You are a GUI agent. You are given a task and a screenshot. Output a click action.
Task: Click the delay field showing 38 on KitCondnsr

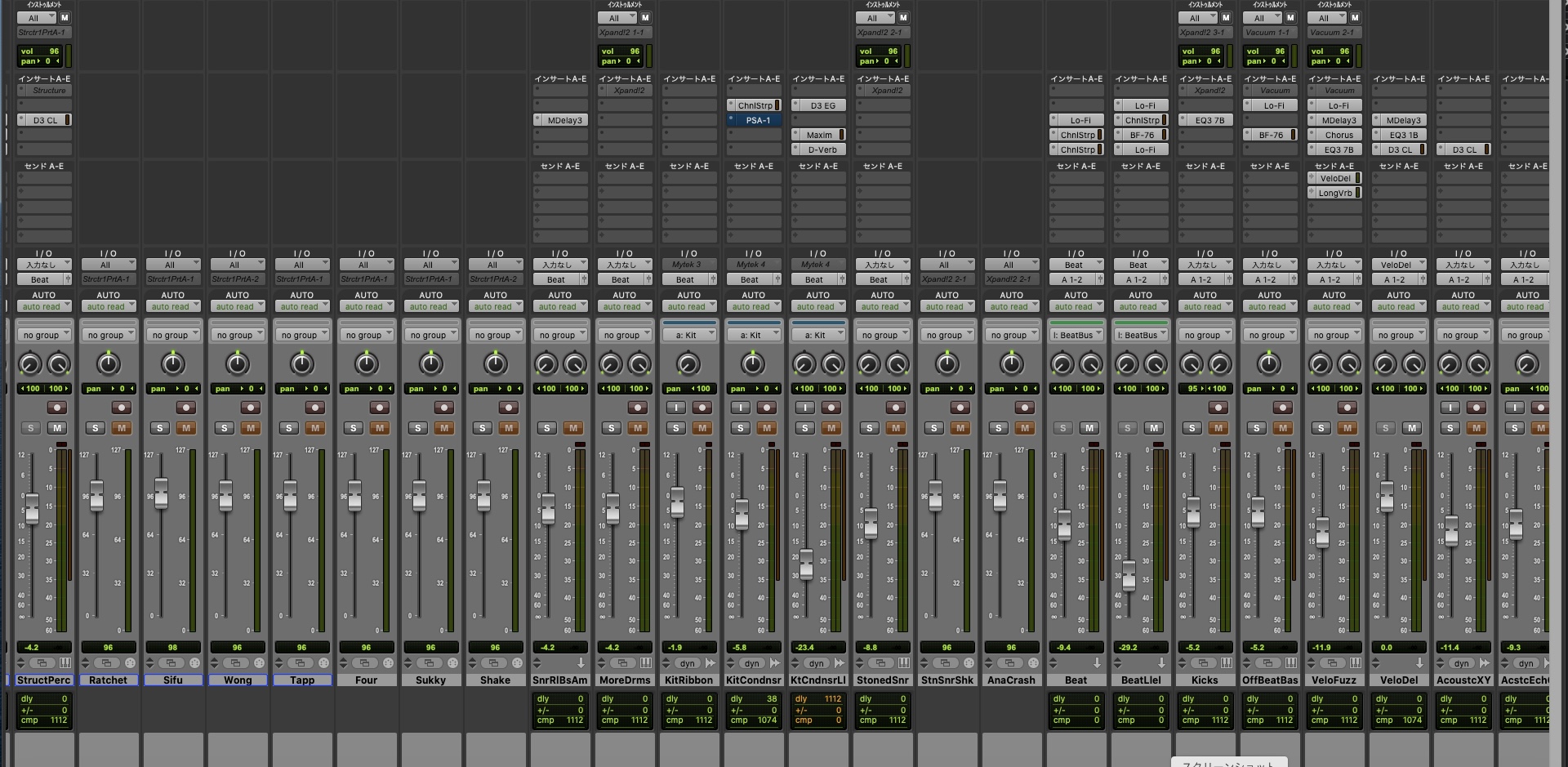pos(754,699)
